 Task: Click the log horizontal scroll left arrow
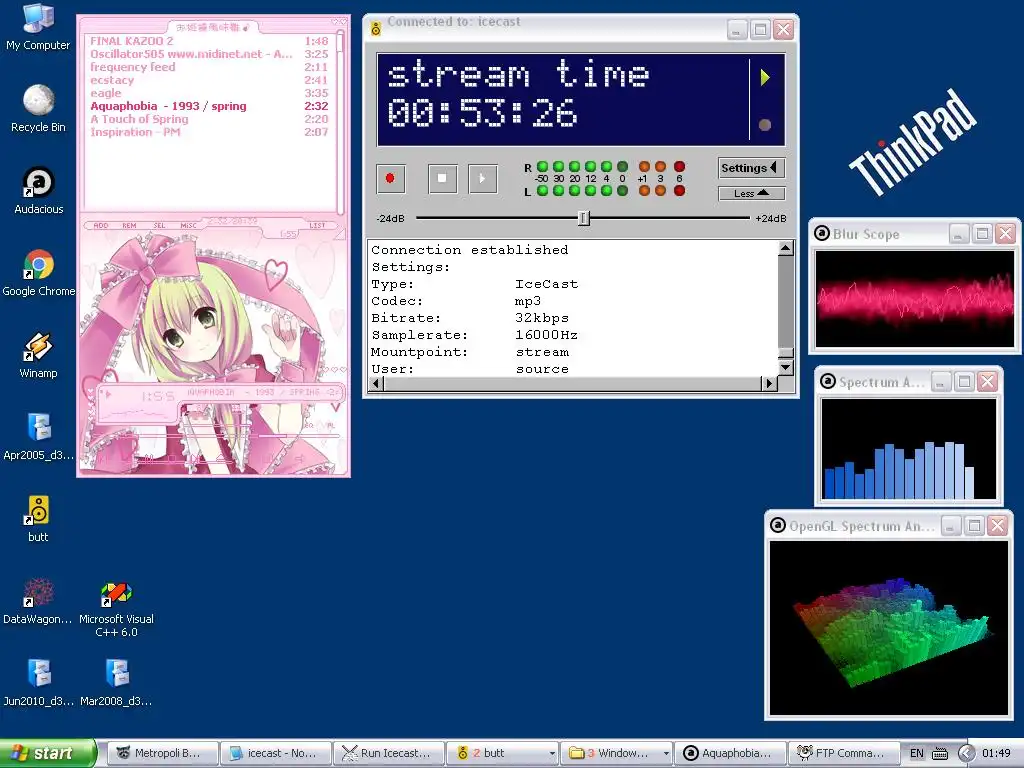[376, 383]
